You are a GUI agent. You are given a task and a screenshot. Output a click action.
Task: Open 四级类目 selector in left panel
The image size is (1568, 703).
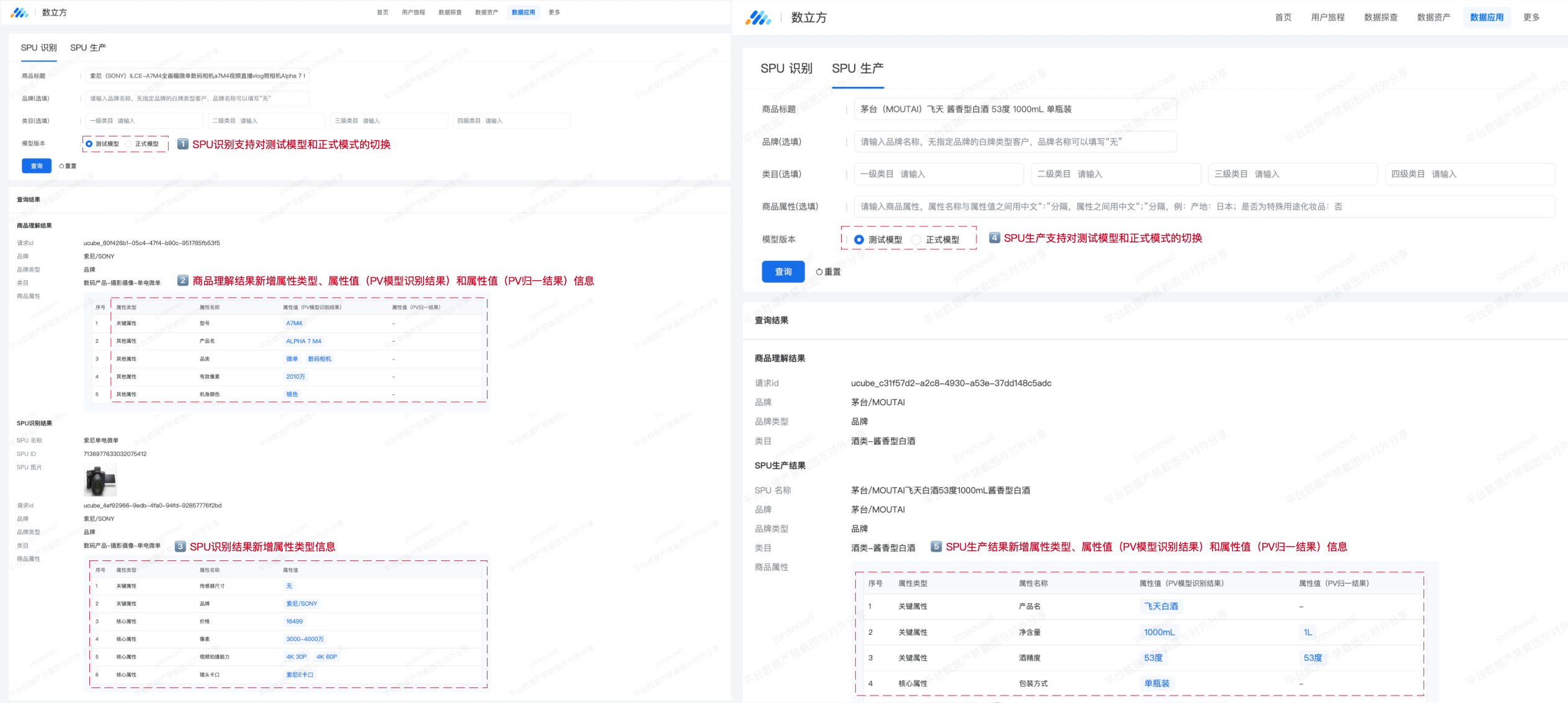tap(510, 121)
